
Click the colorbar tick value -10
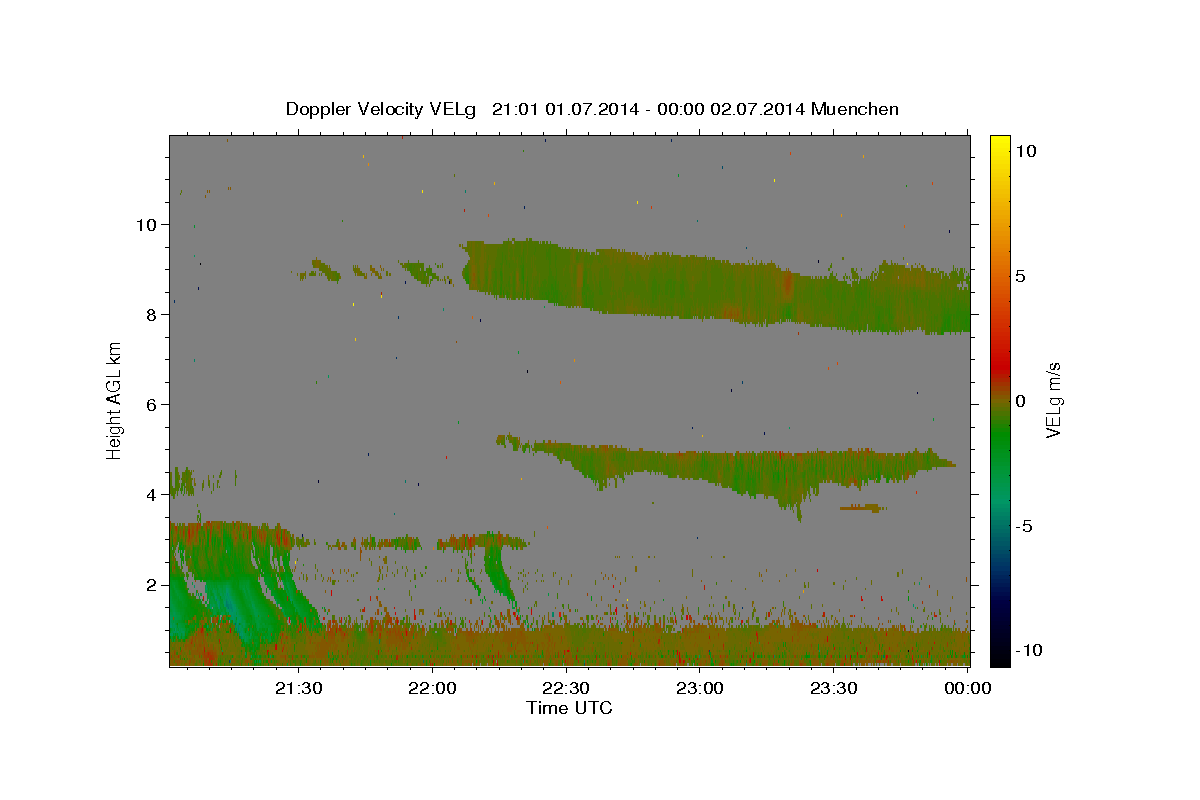coord(1028,650)
